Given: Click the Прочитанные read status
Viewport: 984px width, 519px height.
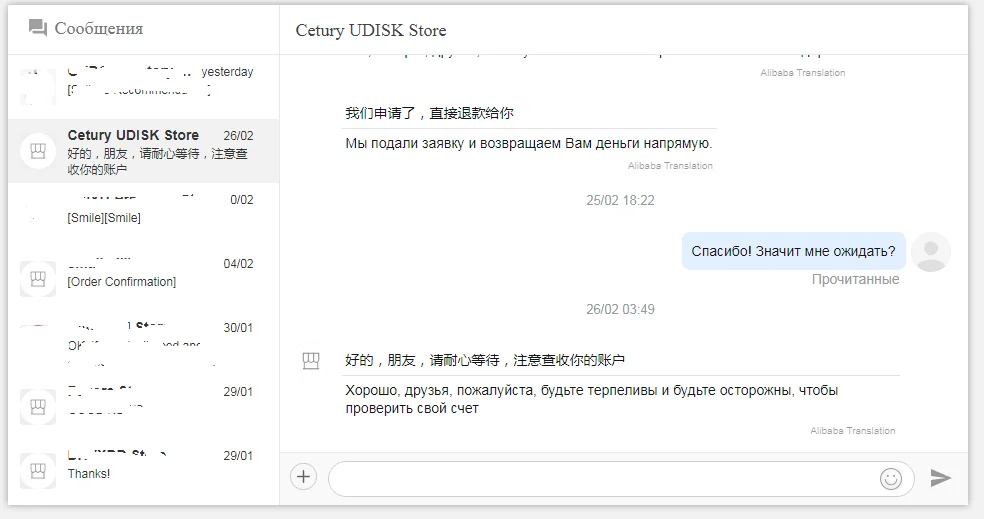Looking at the screenshot, I should [x=855, y=279].
